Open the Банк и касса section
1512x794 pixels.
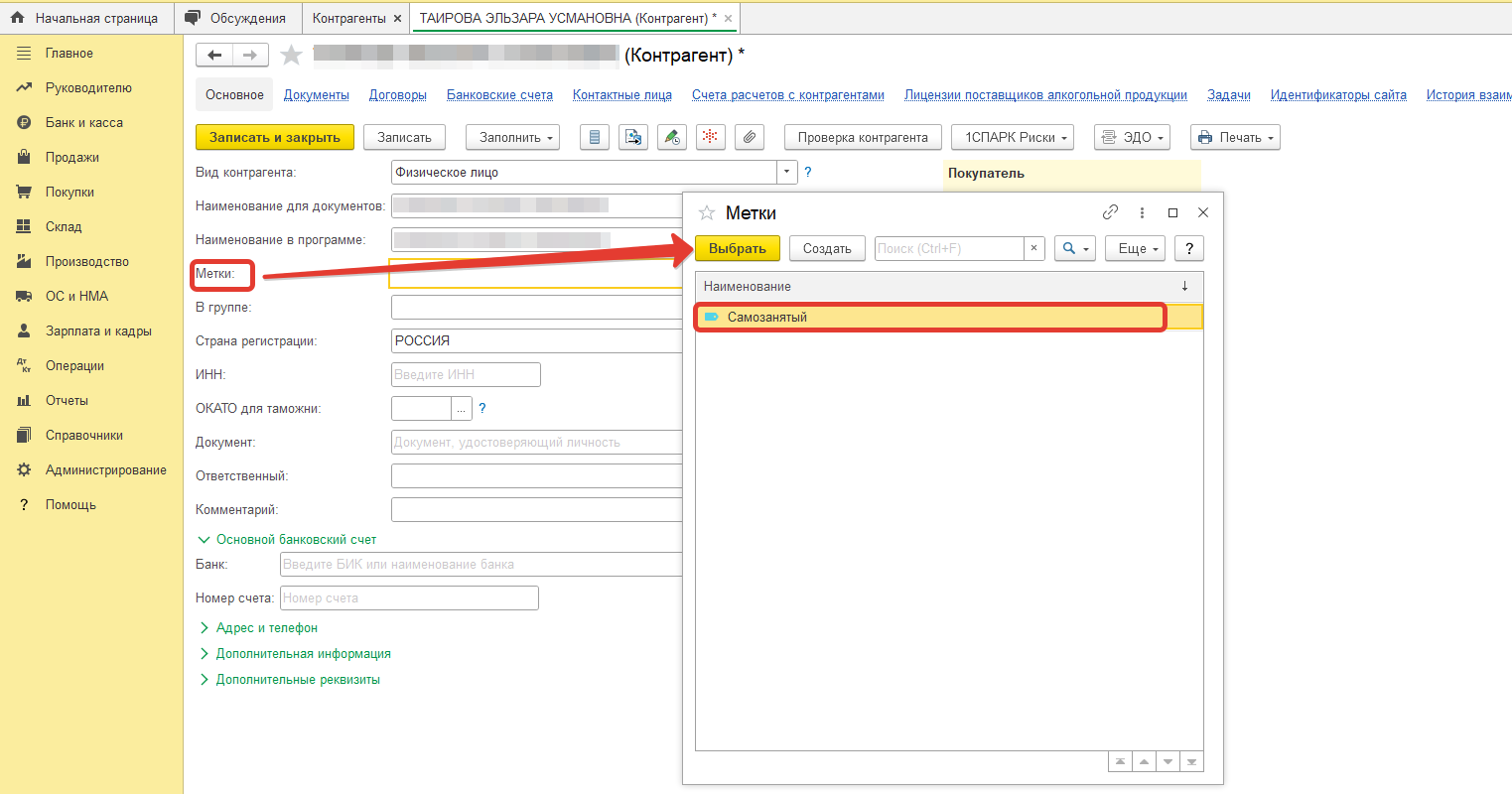click(83, 123)
